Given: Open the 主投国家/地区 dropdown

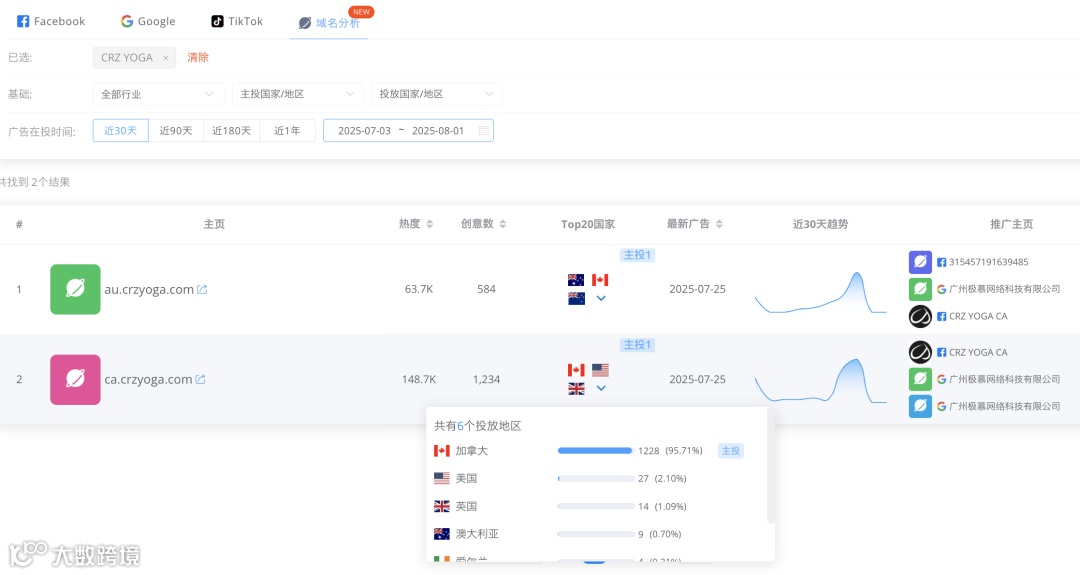Looking at the screenshot, I should pyautogui.click(x=297, y=94).
